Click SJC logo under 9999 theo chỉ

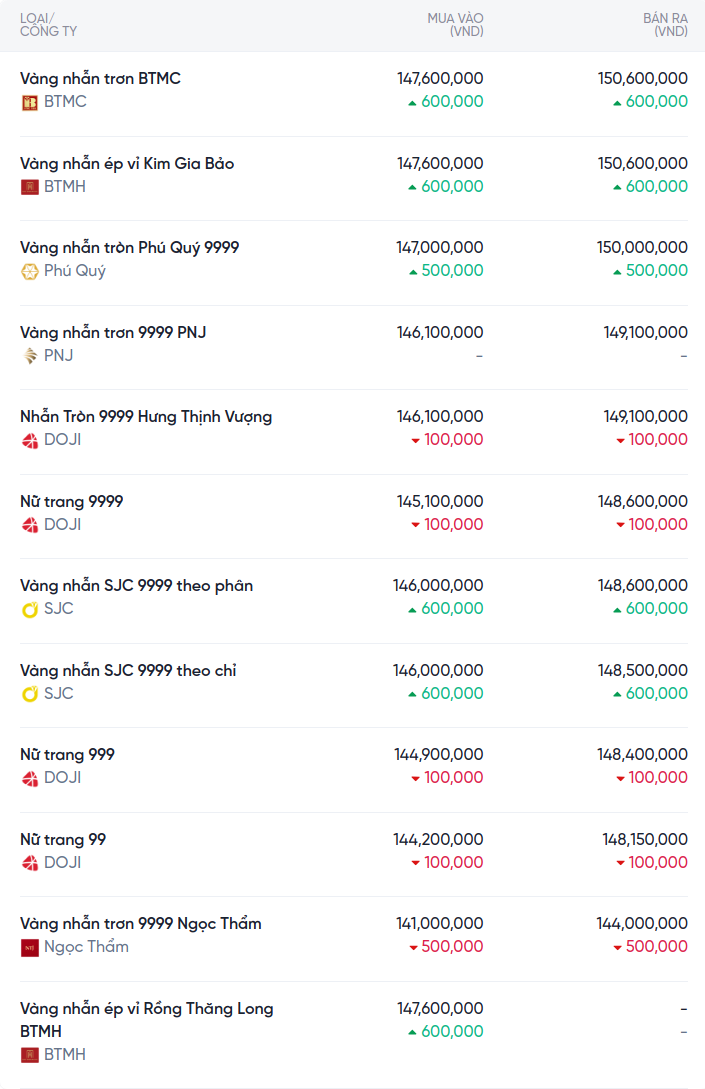[30, 694]
